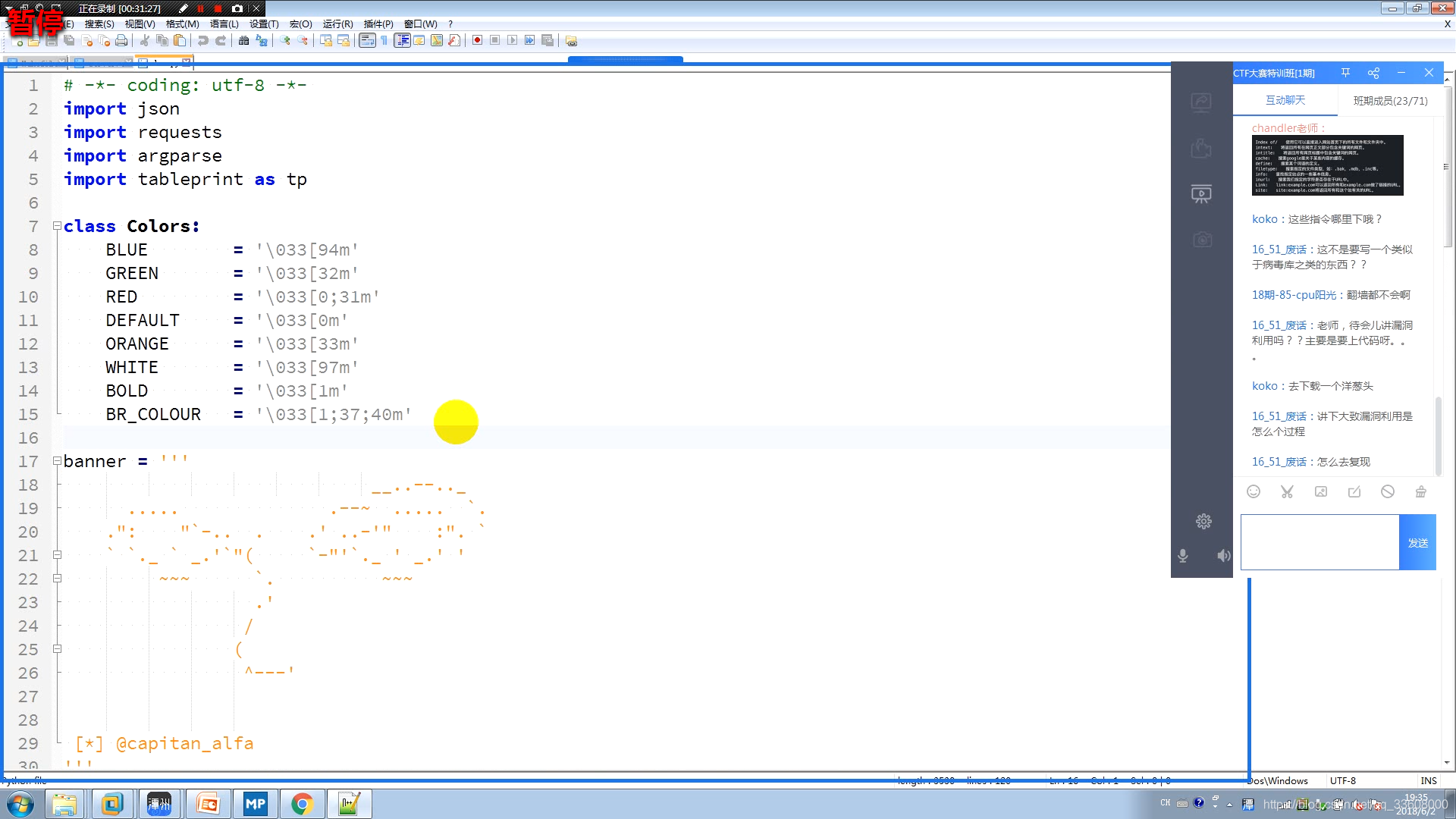Click the Find binoculars toolbar icon

click(x=243, y=40)
